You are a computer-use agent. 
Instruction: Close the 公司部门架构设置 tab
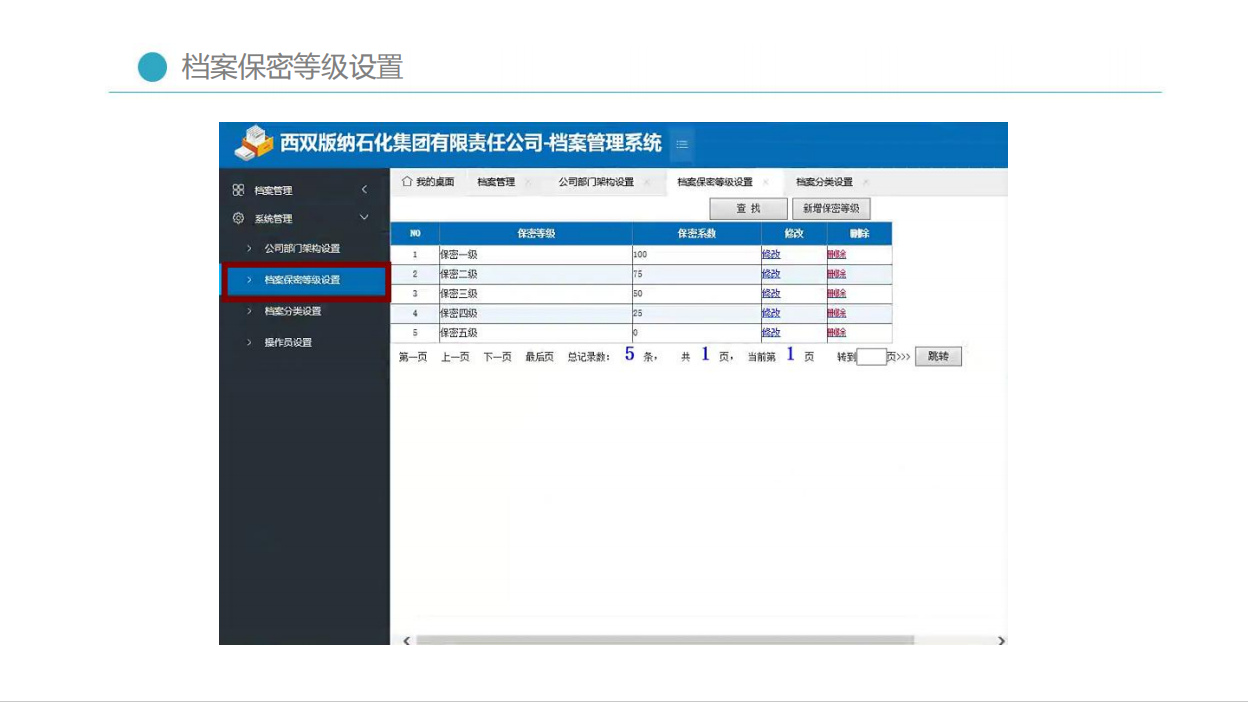click(647, 182)
